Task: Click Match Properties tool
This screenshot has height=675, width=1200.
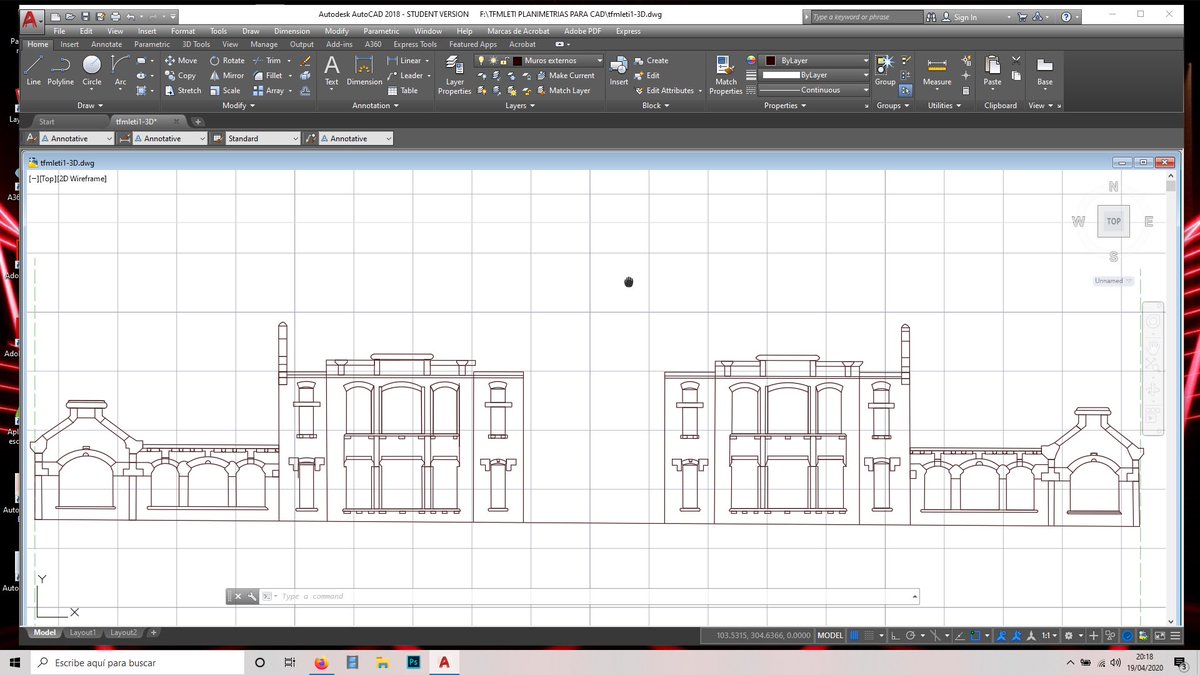Action: pyautogui.click(x=726, y=74)
